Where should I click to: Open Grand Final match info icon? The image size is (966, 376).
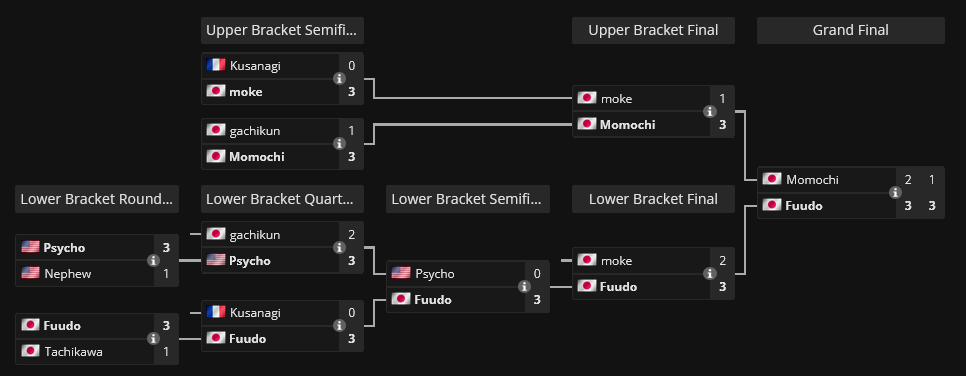click(895, 192)
